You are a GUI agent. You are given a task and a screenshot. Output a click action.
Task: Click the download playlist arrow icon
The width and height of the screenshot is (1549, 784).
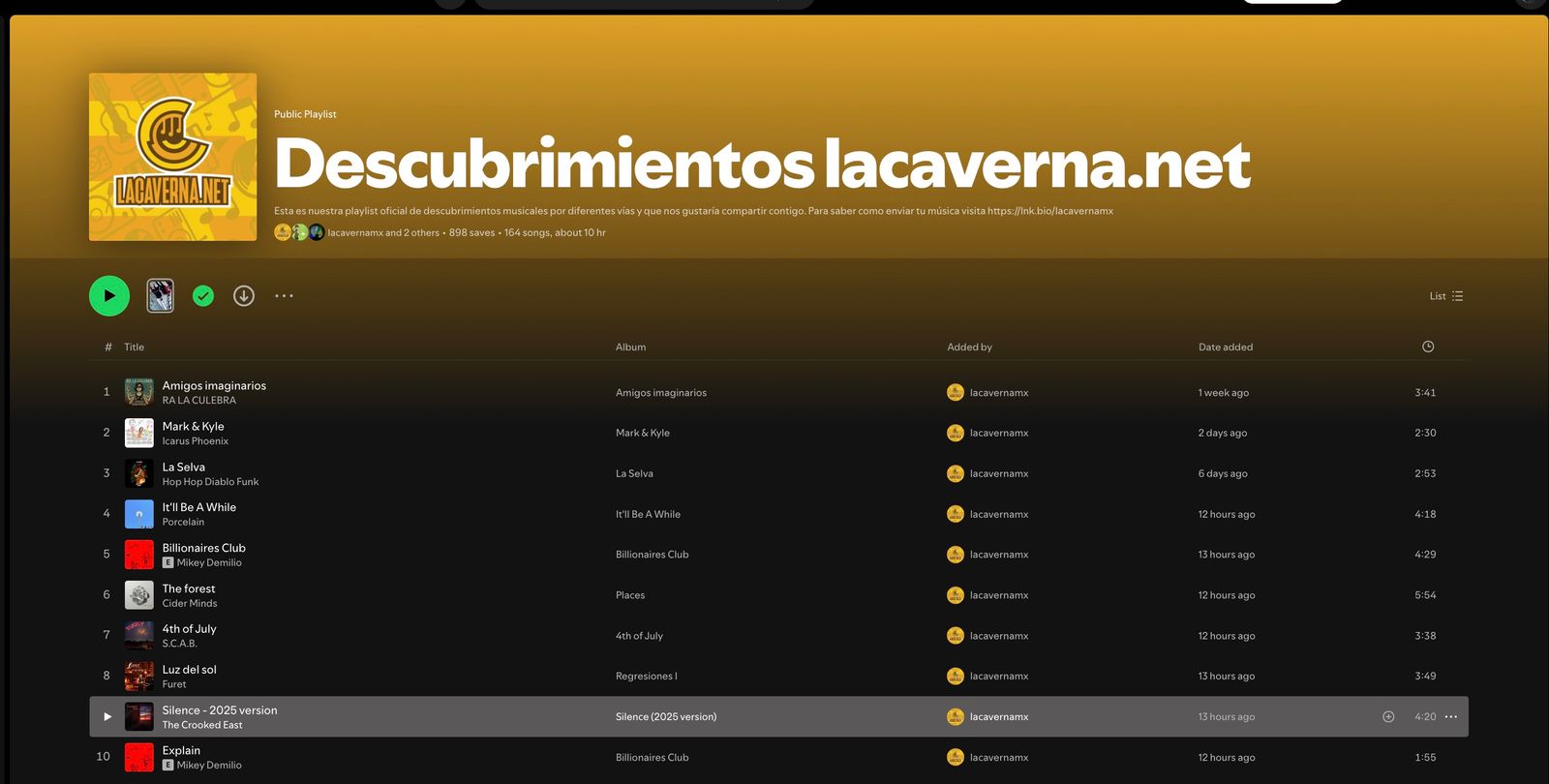(244, 296)
